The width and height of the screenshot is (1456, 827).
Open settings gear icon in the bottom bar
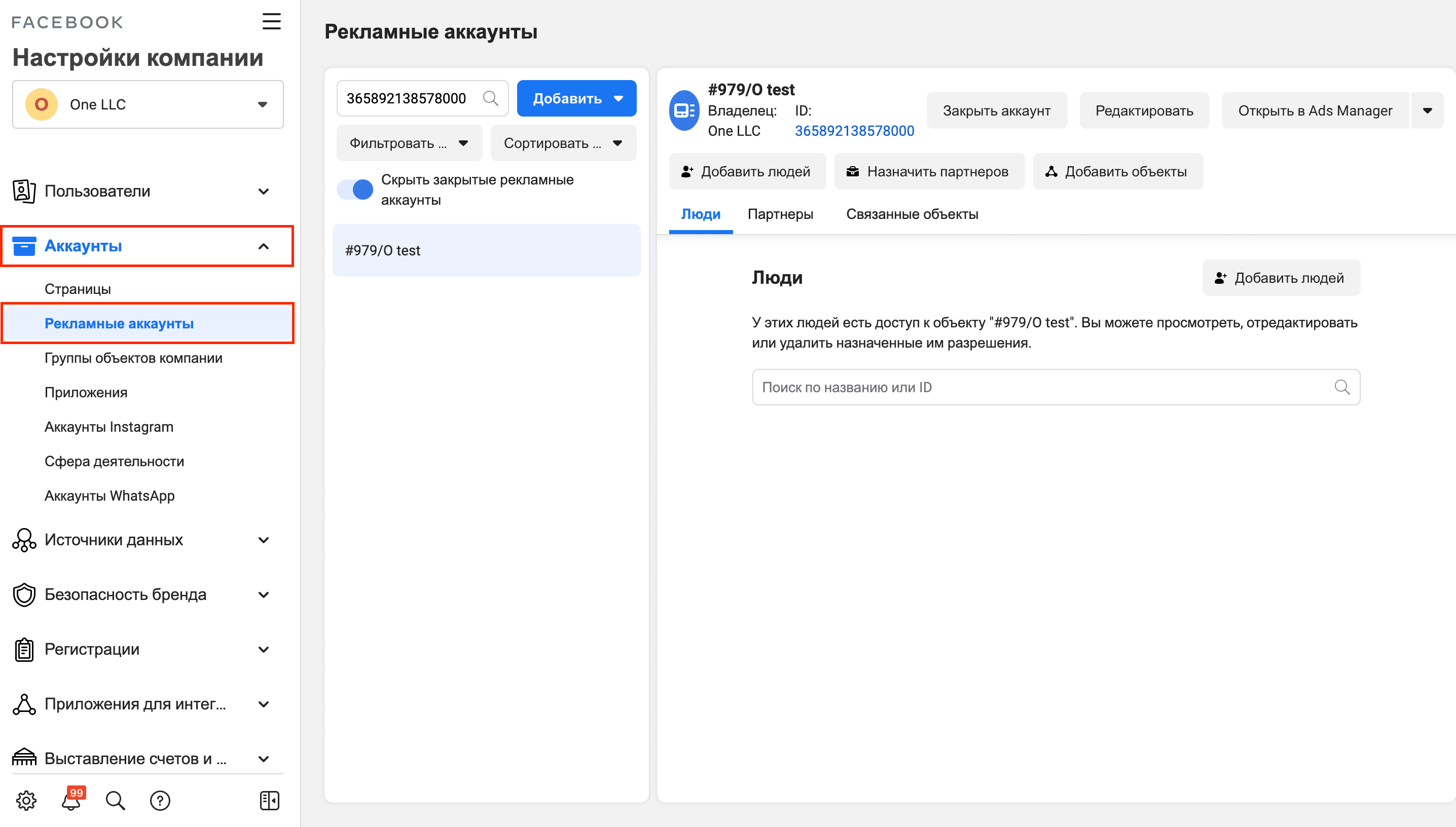coord(26,800)
